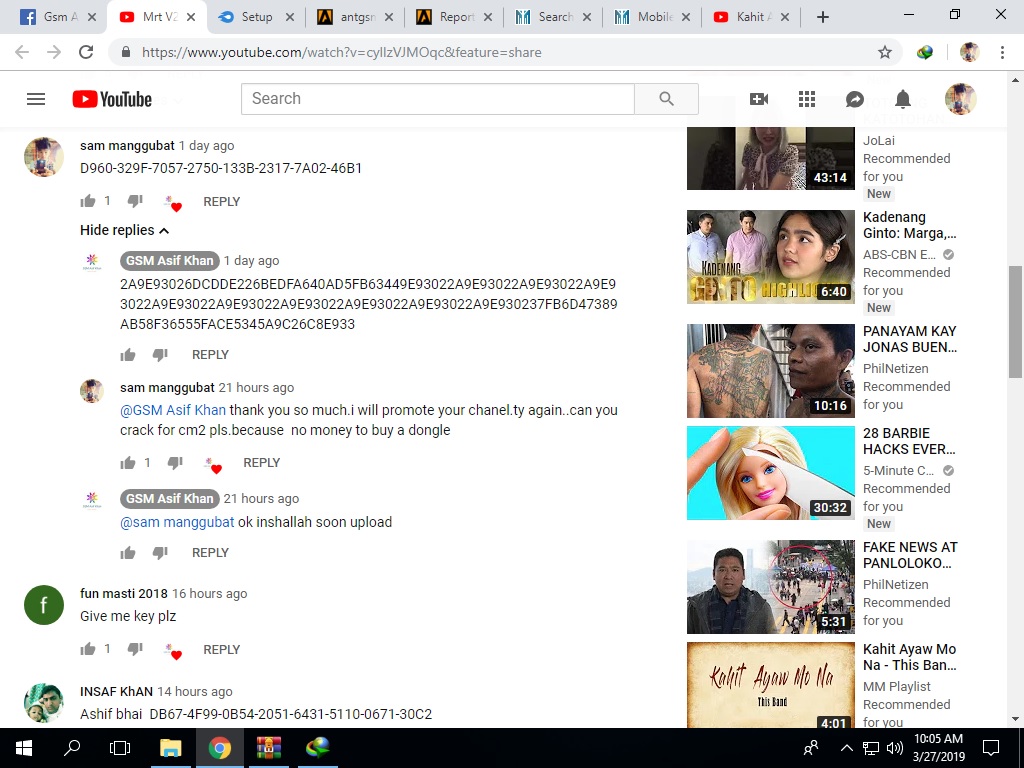This screenshot has width=1024, height=768.
Task: Open the 28 BARBIE HACKS video thumbnail
Action: [771, 473]
